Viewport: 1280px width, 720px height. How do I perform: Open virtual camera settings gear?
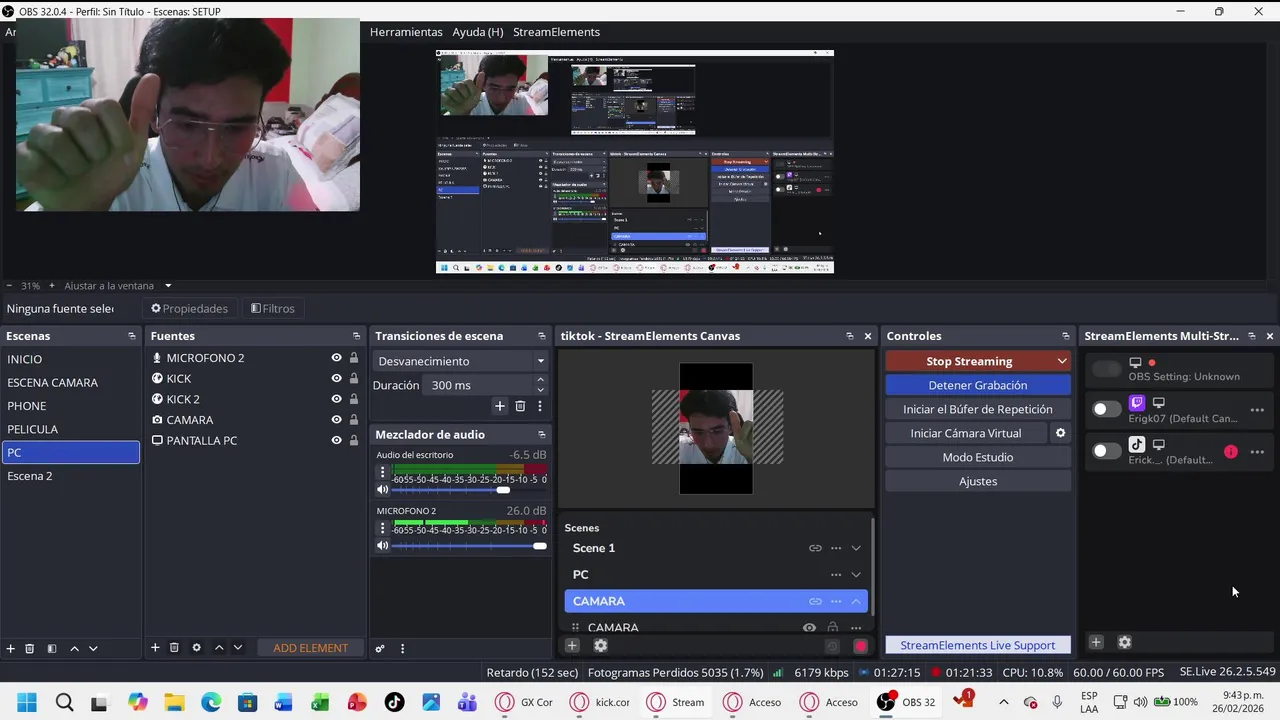[1060, 433]
